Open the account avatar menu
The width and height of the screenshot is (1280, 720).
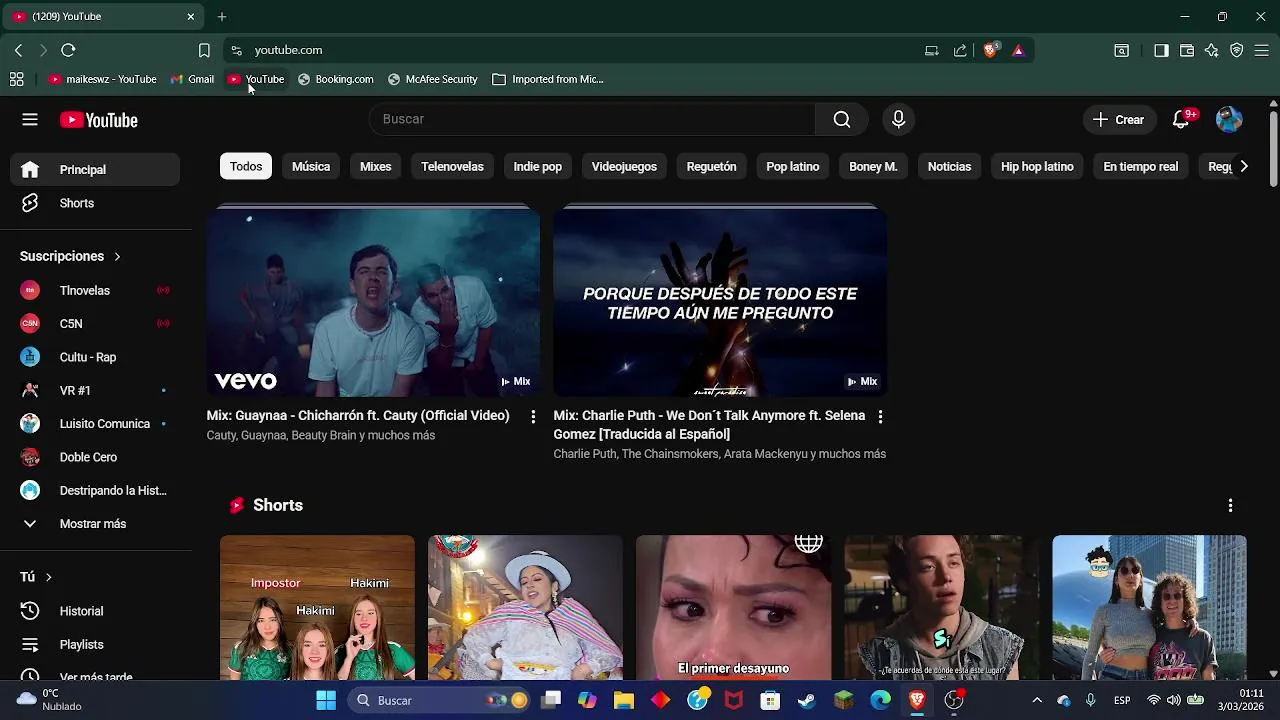(x=1229, y=120)
